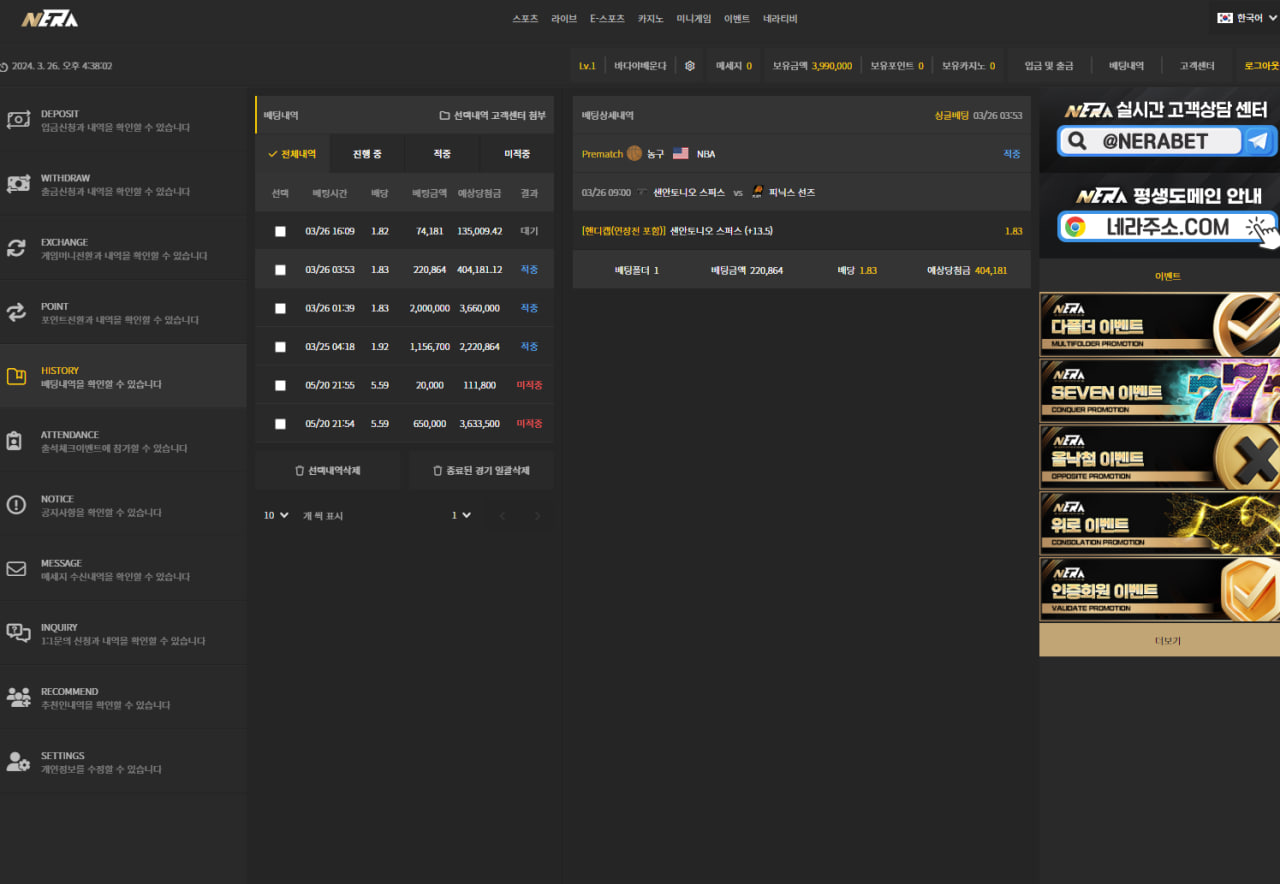Open the EXCHANGE arrows icon
The image size is (1280, 884).
[x=17, y=248]
